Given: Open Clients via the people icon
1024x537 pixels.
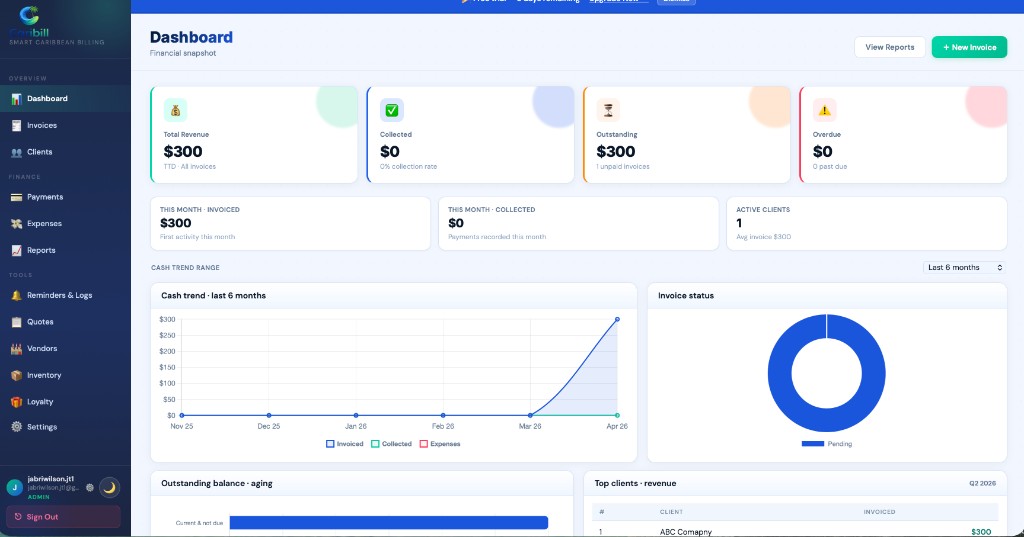Looking at the screenshot, I should point(16,152).
